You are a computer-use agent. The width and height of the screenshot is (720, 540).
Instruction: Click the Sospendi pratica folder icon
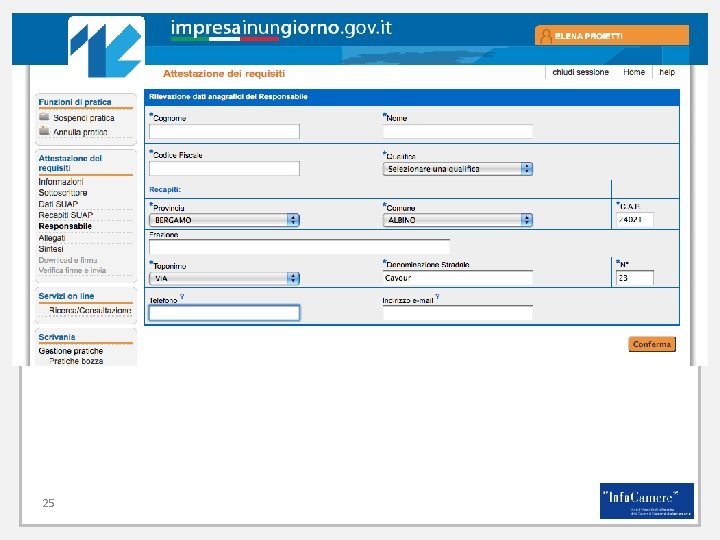(44, 117)
